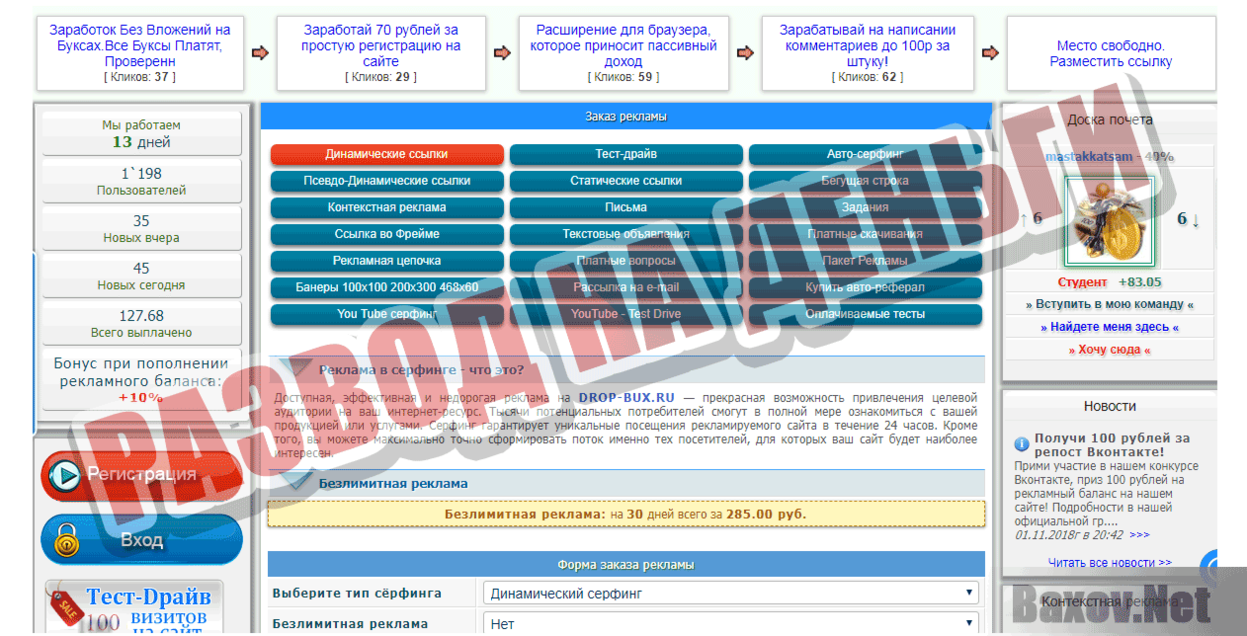1247x636 pixels.
Task: Click the 'Бонус при пополнении рекламного баланса' box
Action: tap(141, 380)
